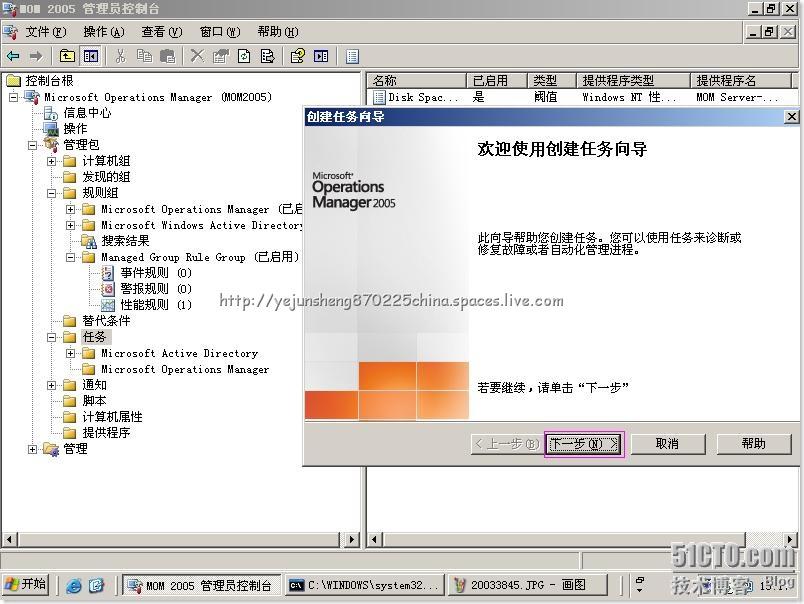Image resolution: width=804 pixels, height=604 pixels.
Task: Open the 帮助(H) menu
Action: tap(278, 32)
